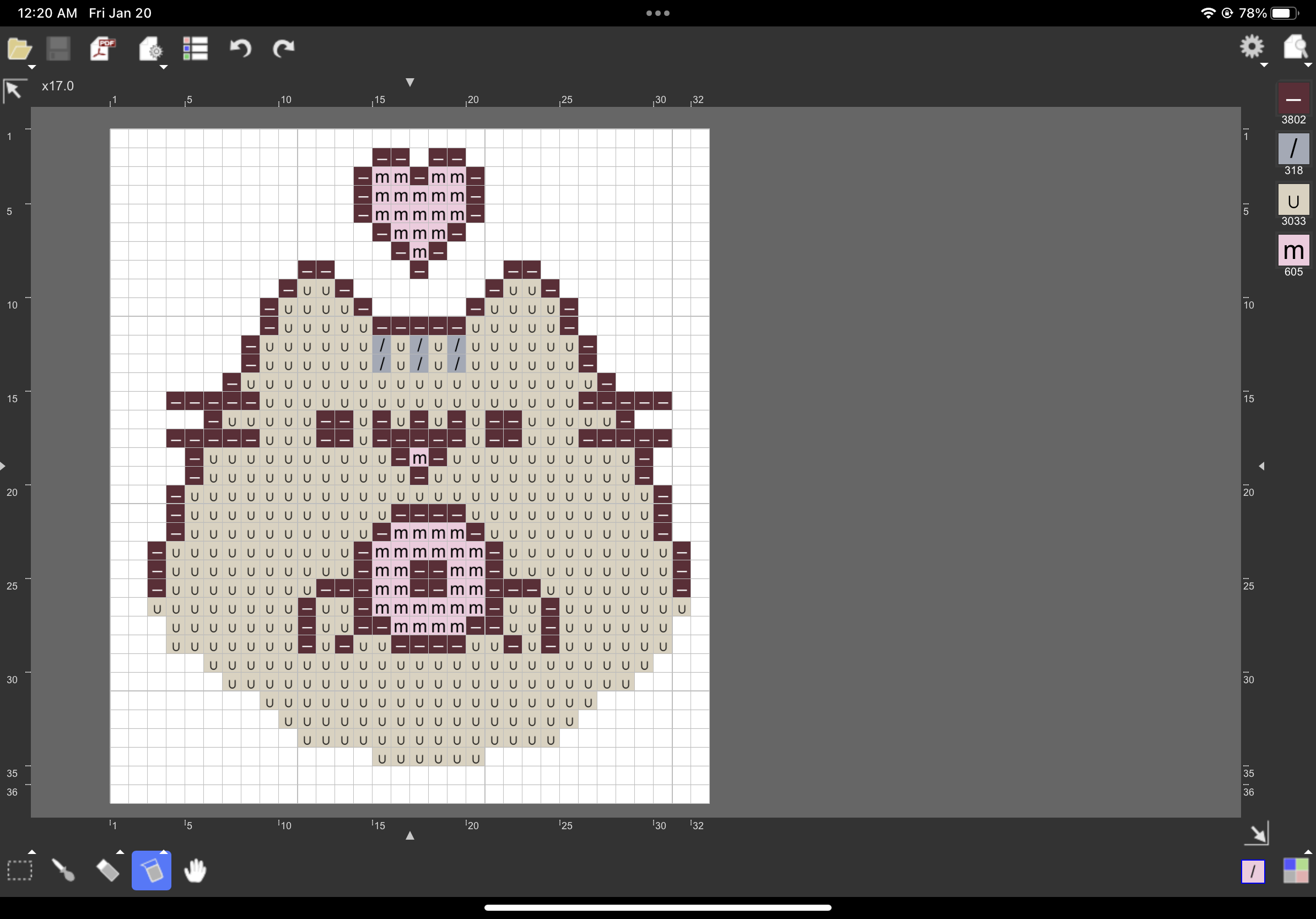Select thread color 605 swatch
Viewport: 1316px width, 919px height.
1293,250
